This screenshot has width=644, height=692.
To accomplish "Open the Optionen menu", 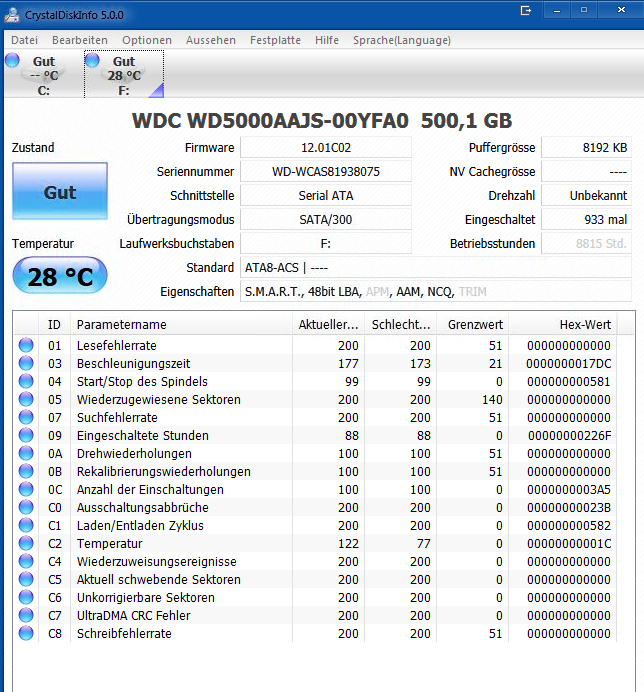I will 147,40.
